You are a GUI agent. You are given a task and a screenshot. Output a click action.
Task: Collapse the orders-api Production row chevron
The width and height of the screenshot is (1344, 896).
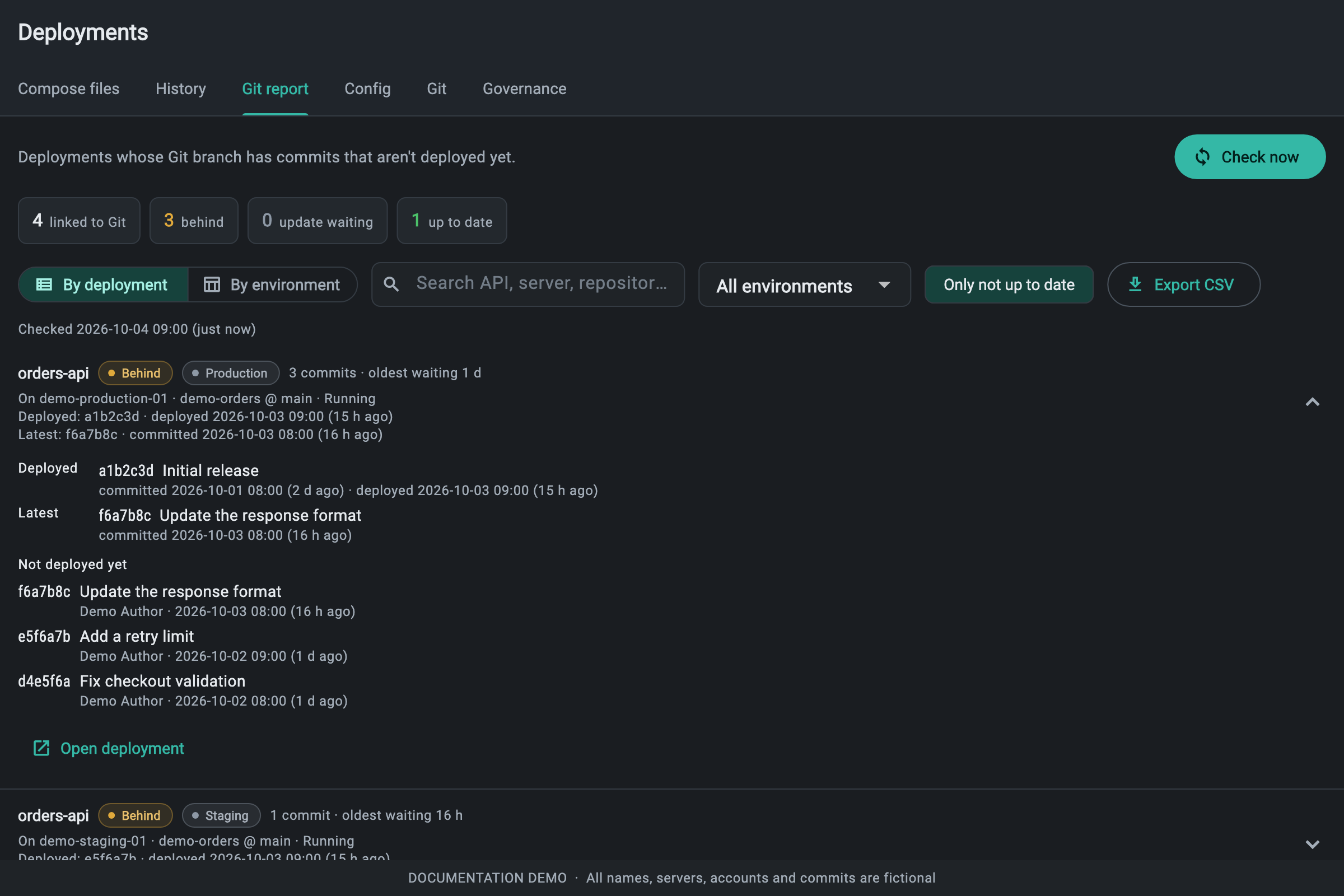[1312, 402]
